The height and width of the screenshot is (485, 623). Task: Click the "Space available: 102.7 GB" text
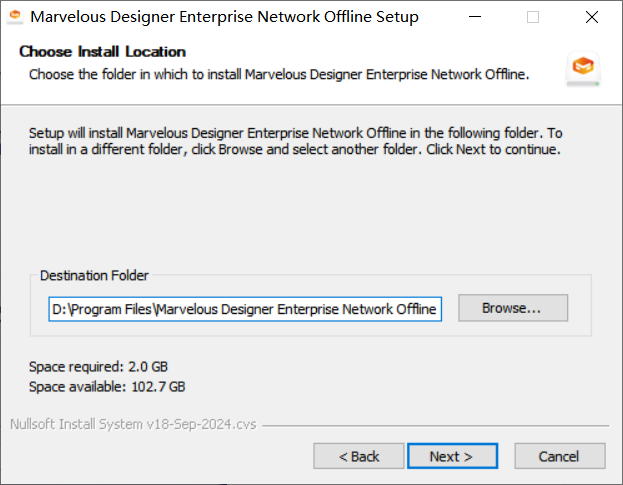106,386
